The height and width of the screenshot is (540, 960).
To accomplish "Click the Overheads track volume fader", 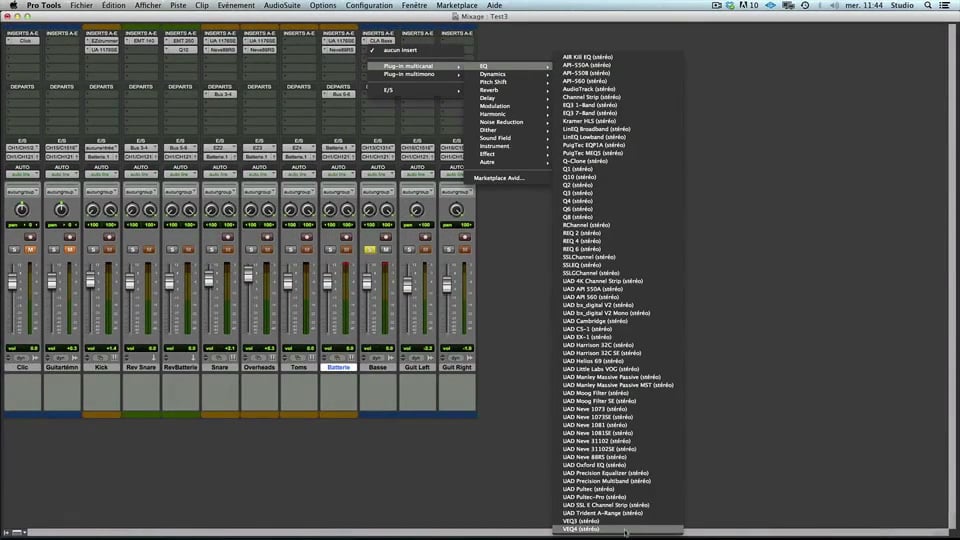I will pyautogui.click(x=249, y=275).
